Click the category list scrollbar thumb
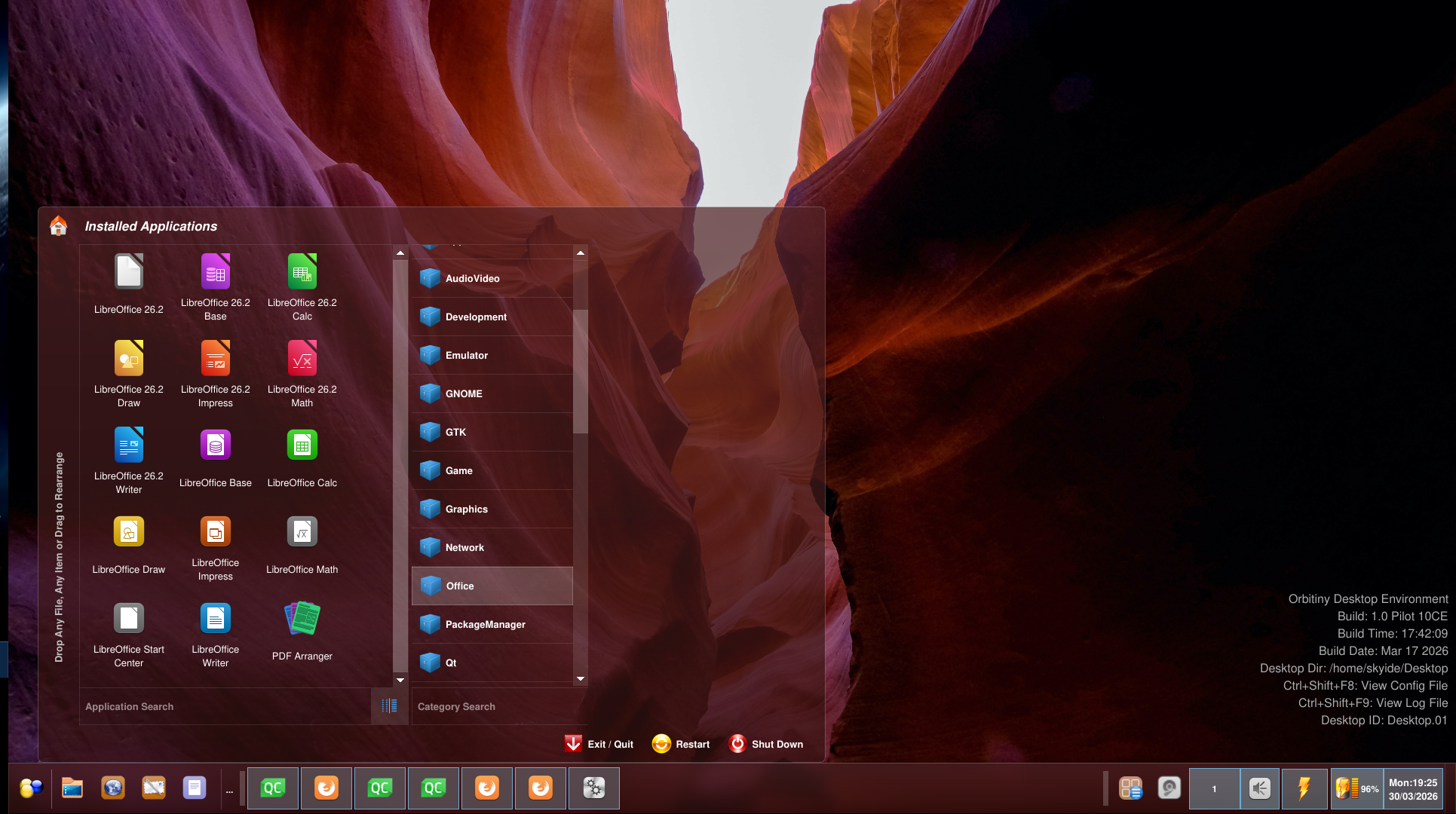Screen dimensions: 1456x814 point(581,371)
